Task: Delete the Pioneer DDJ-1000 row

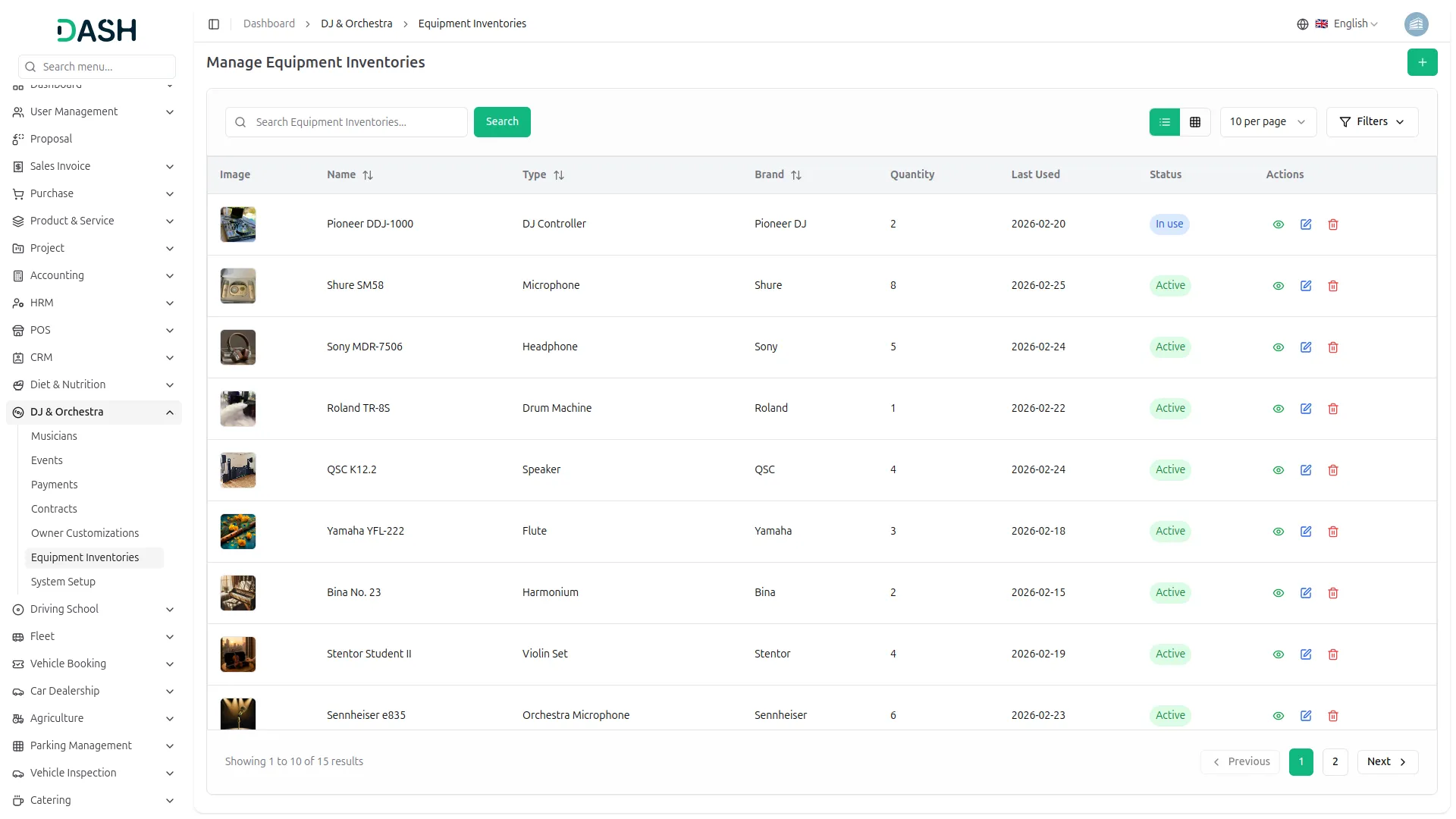Action: pyautogui.click(x=1333, y=224)
